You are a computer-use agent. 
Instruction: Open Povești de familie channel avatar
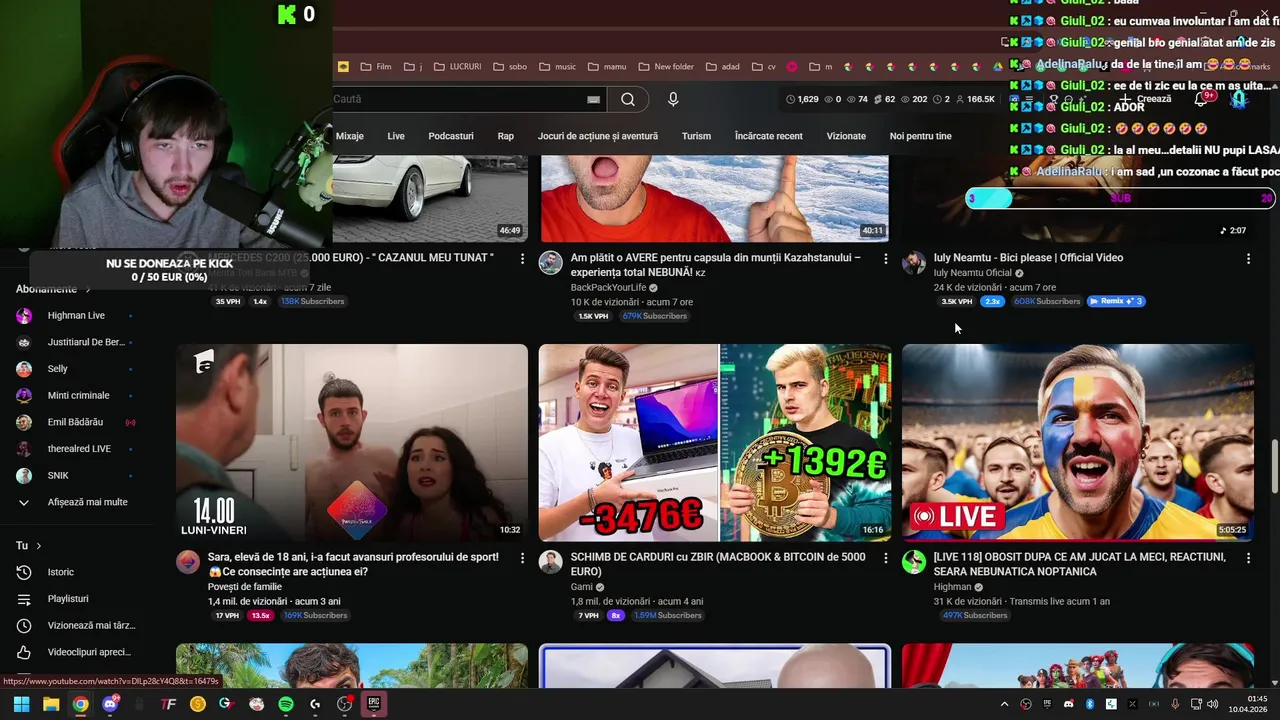[188, 562]
